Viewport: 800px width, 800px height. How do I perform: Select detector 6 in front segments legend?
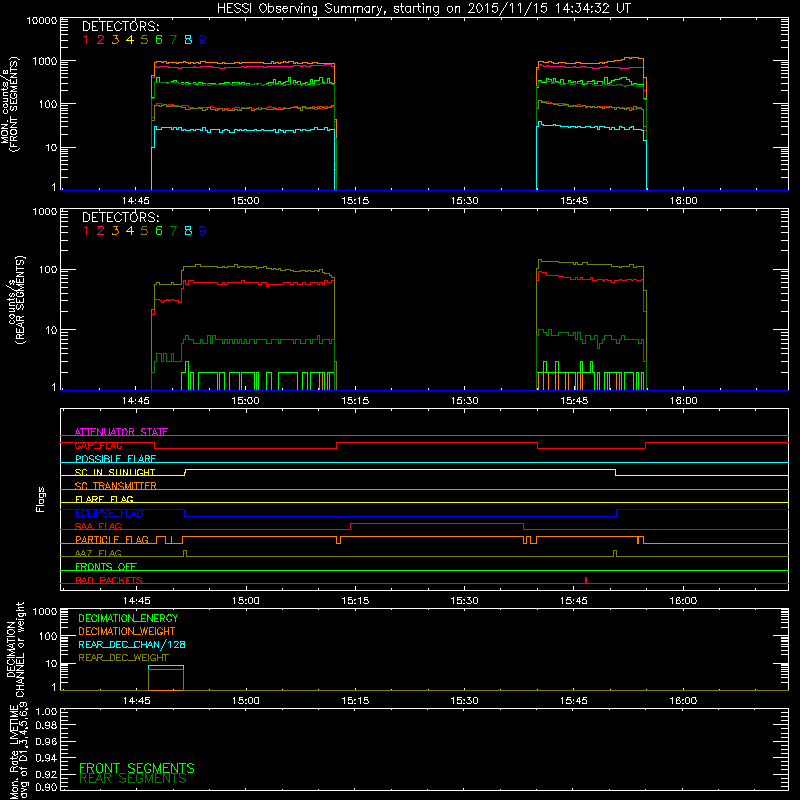(159, 40)
